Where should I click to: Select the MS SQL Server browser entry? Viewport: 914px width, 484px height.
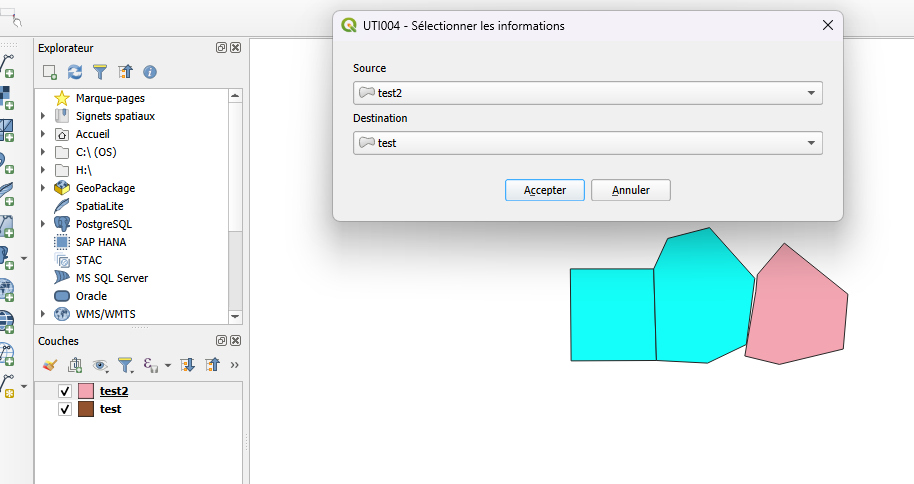coord(111,278)
